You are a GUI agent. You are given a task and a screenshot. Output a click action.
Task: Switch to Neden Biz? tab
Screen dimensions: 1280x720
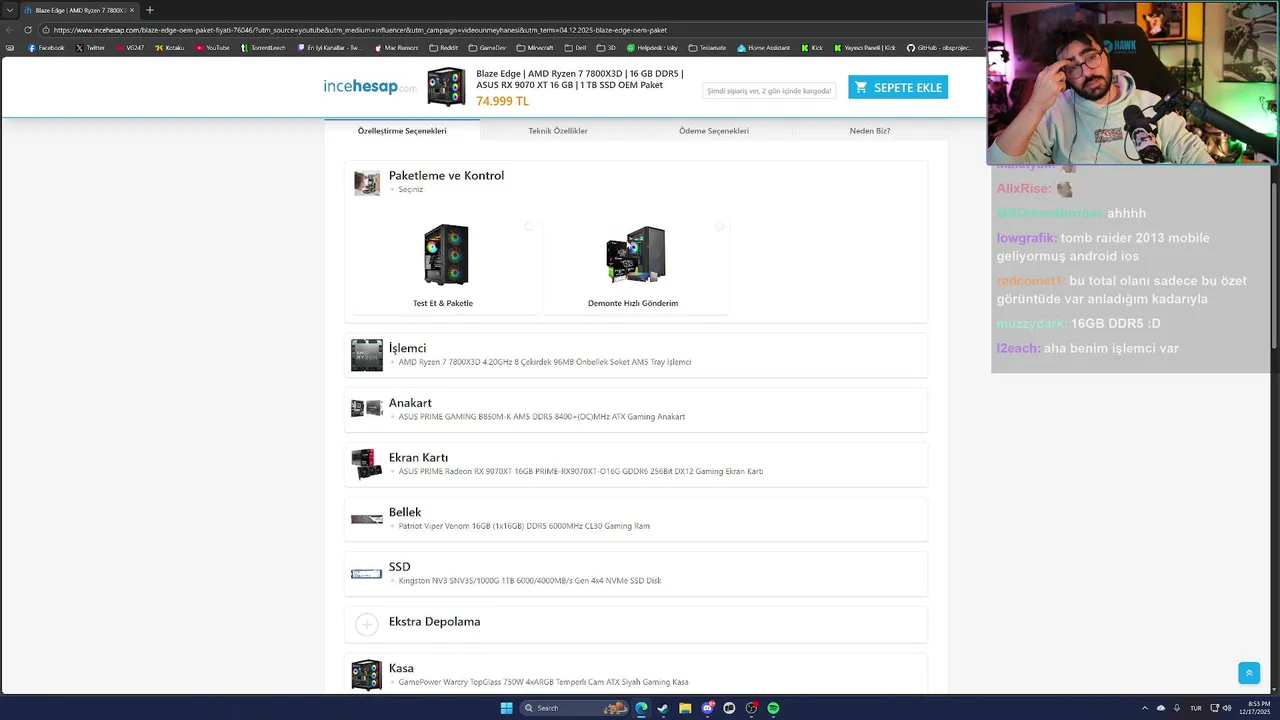click(x=870, y=130)
